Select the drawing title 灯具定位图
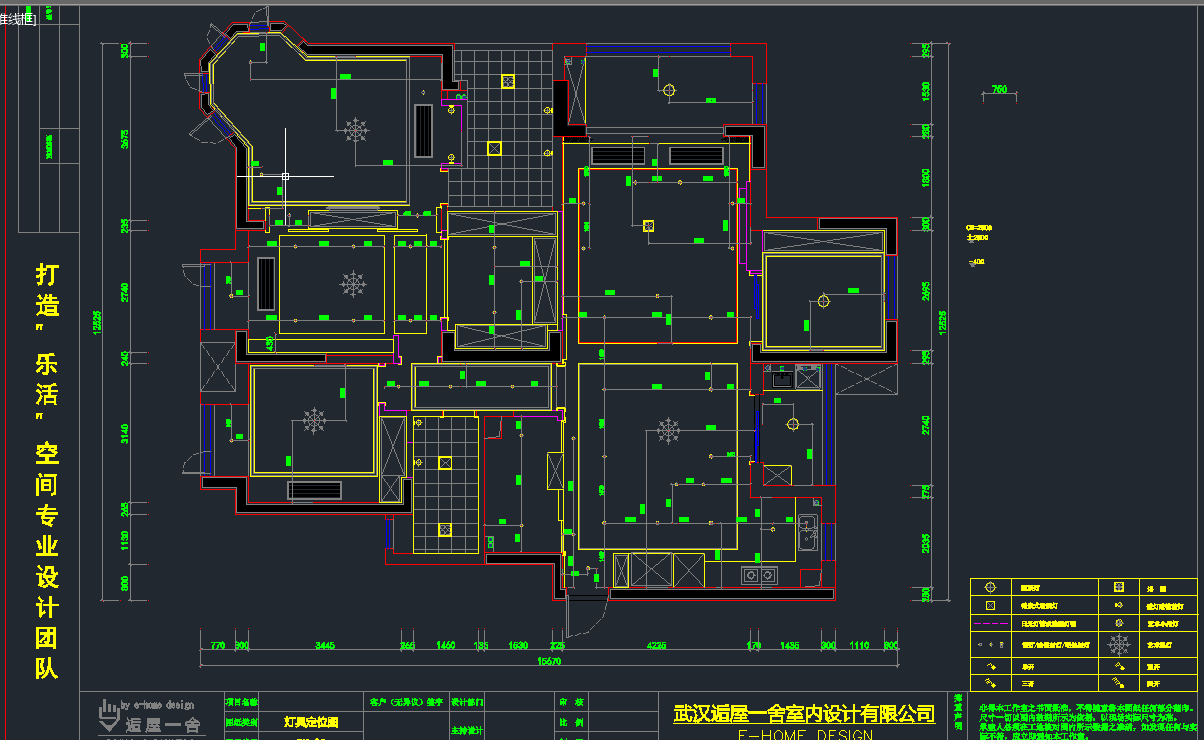1204x740 pixels. tap(311, 721)
